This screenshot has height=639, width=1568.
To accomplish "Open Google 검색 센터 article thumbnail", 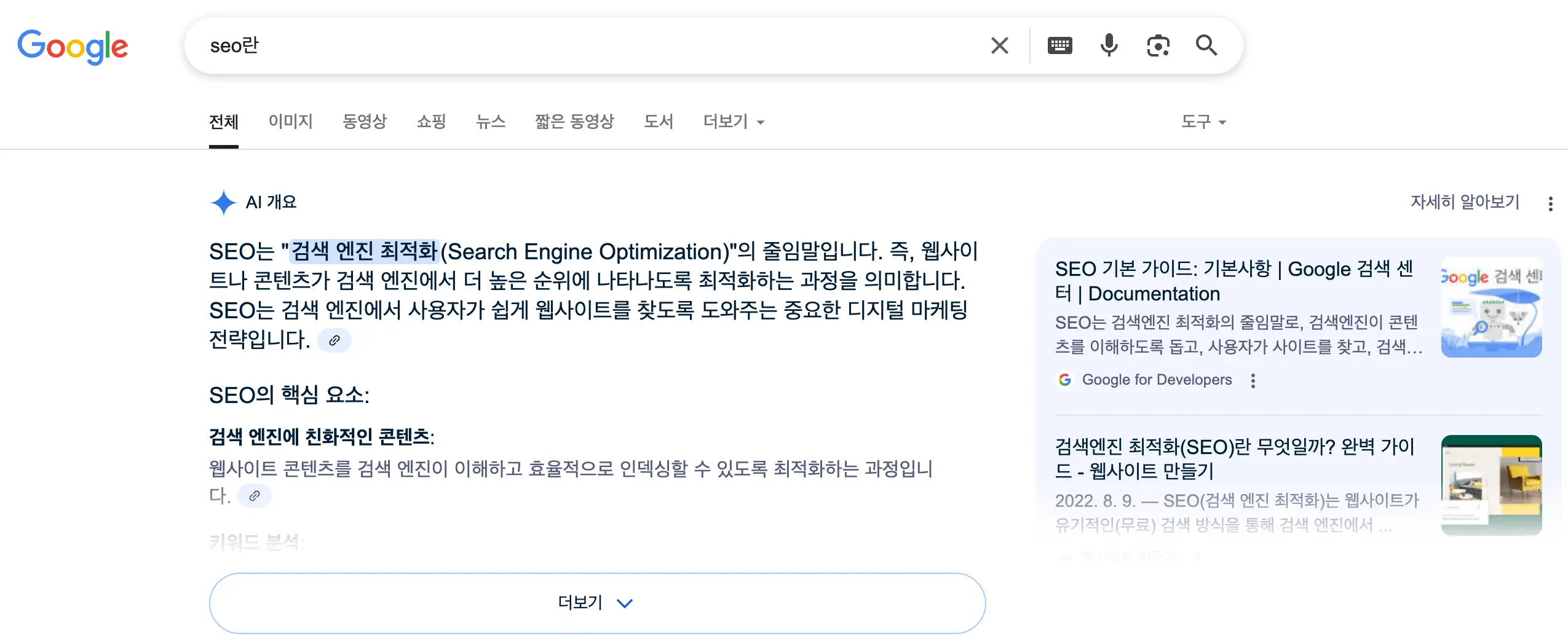I will click(1491, 307).
